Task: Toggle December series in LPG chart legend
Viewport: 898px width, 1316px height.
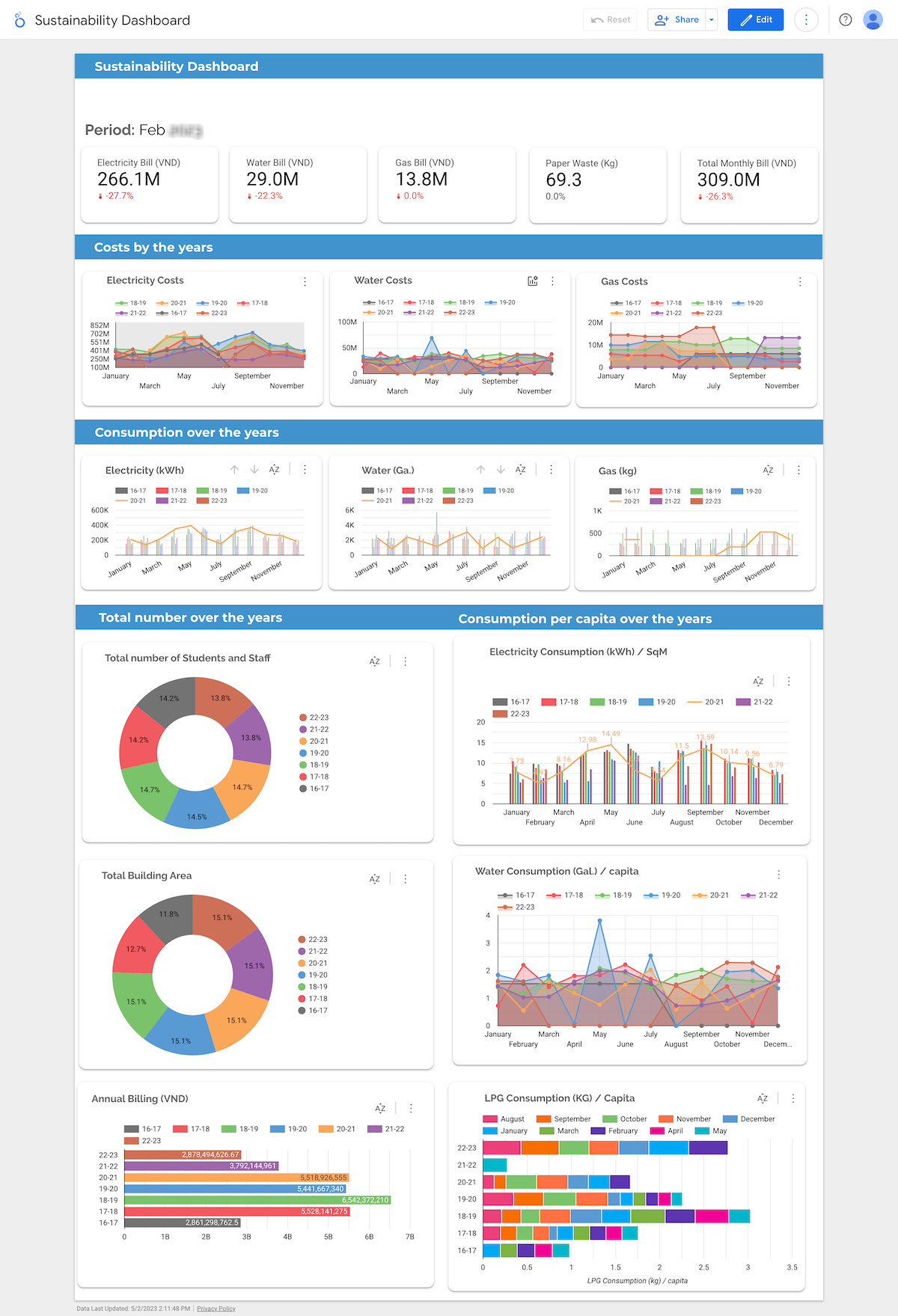Action: point(749,1119)
